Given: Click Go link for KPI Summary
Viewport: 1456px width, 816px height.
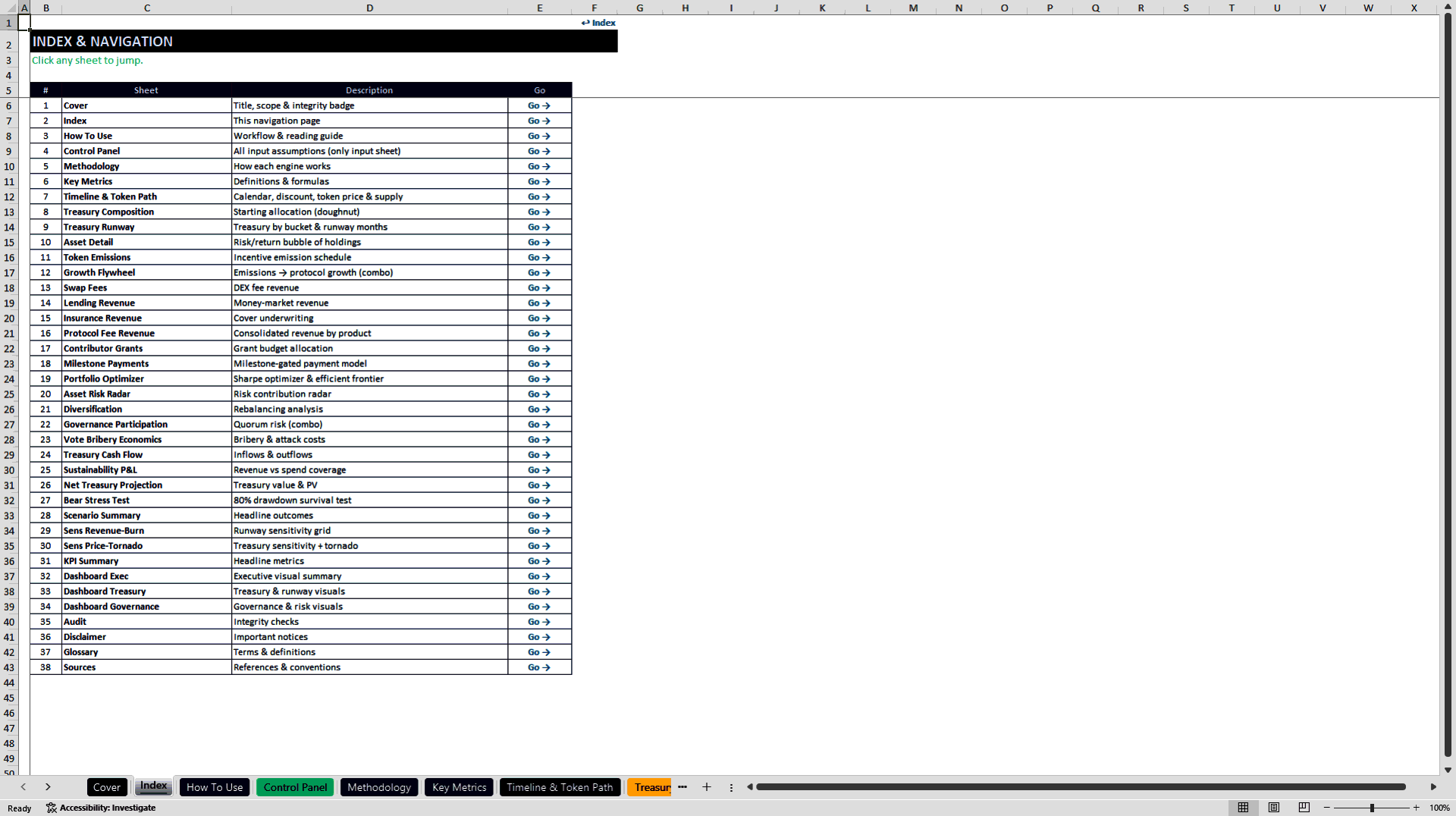Looking at the screenshot, I should point(539,560).
